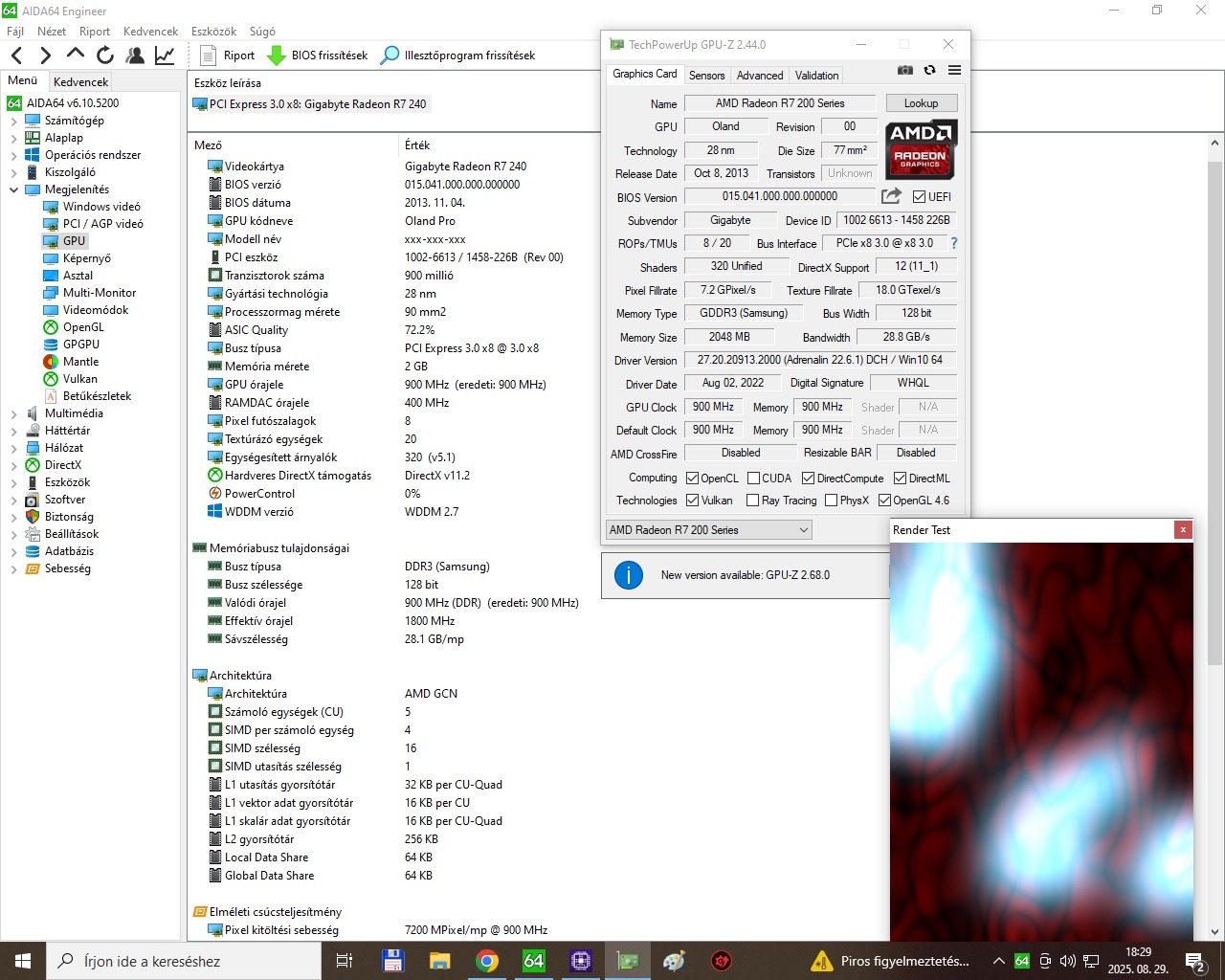Switch to the Advanced tab in GPU-Z
The image size is (1225, 980).
pyautogui.click(x=760, y=75)
